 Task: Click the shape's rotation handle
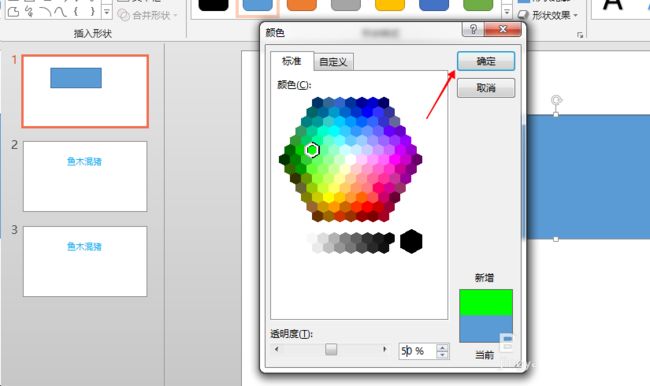(556, 100)
